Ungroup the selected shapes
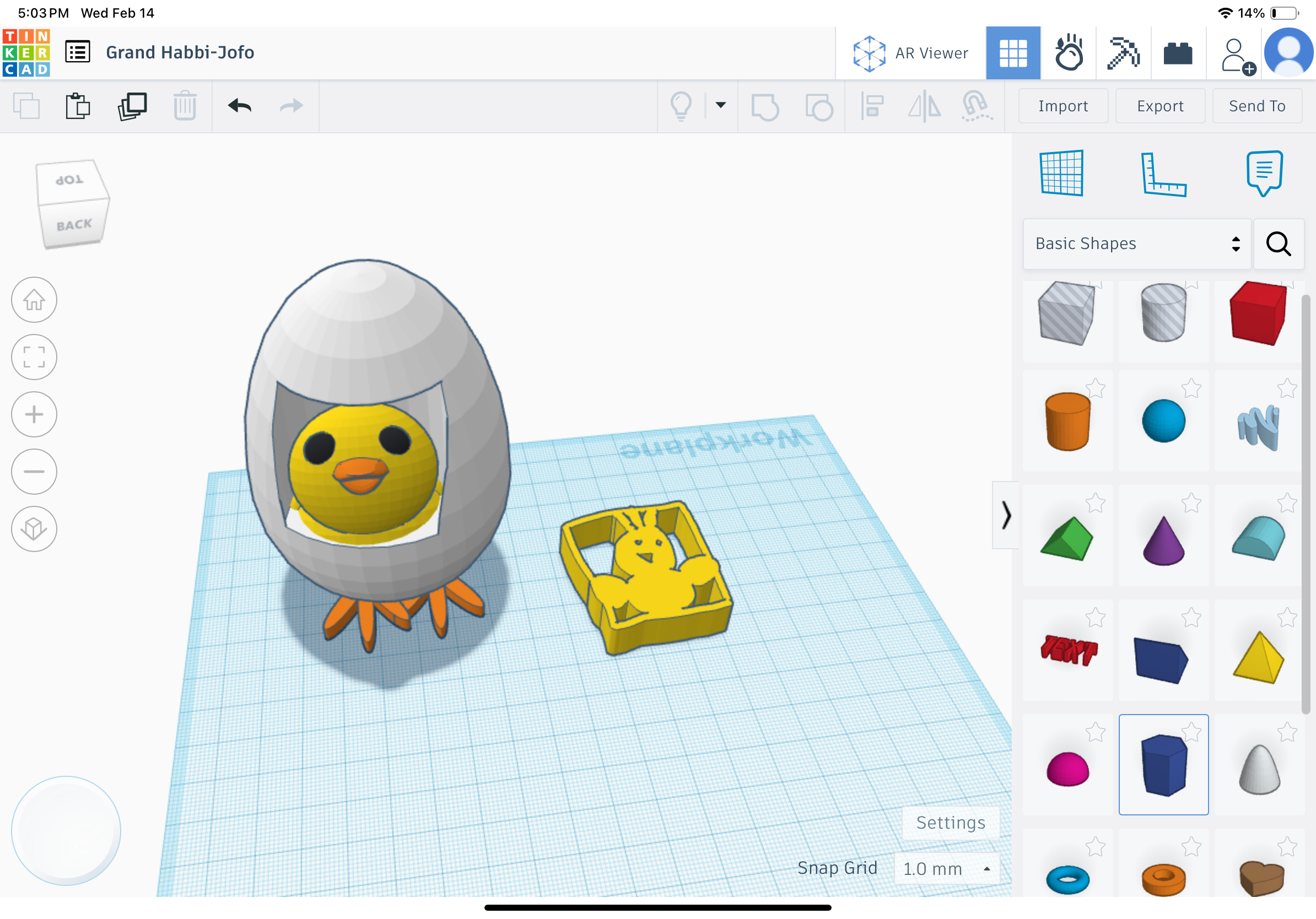 coord(819,106)
